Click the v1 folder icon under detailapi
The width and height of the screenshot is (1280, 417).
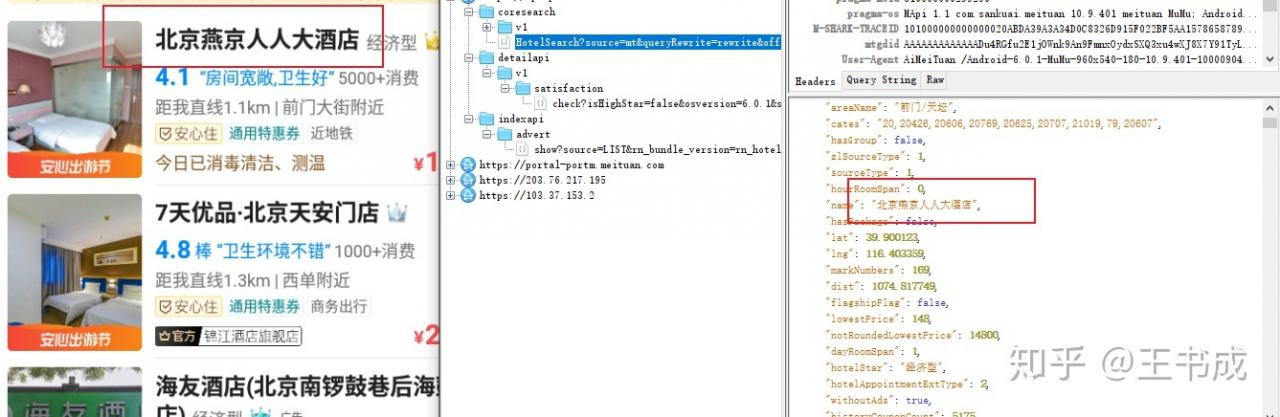503,73
